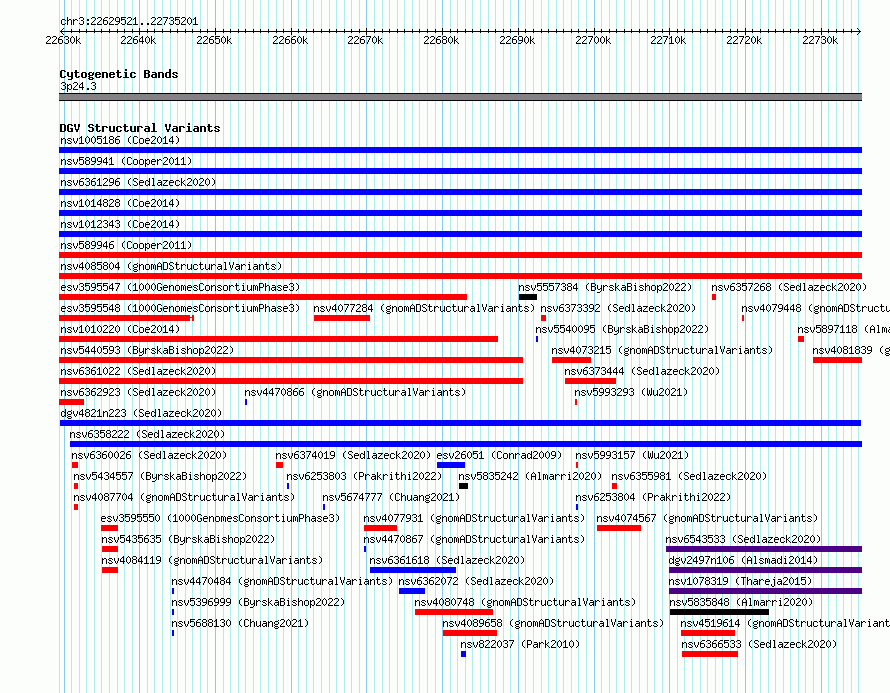Select the Cytogenetic Bands track title

click(x=119, y=74)
